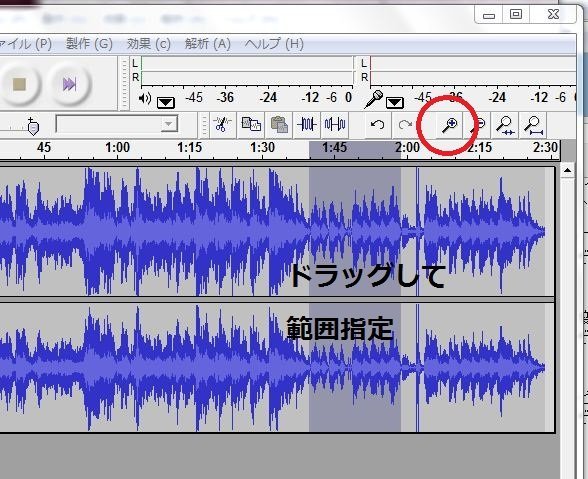Open the recording meter dropdown arrow
The image size is (588, 479).
[x=394, y=102]
